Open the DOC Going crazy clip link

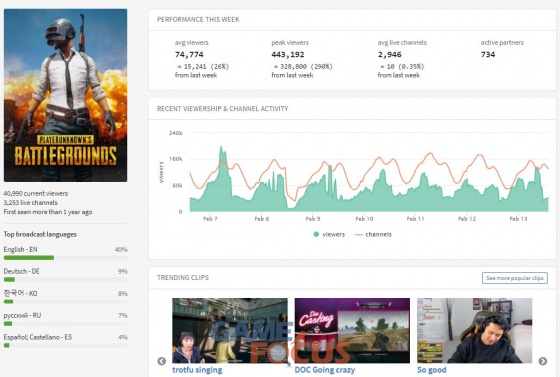pyautogui.click(x=325, y=370)
